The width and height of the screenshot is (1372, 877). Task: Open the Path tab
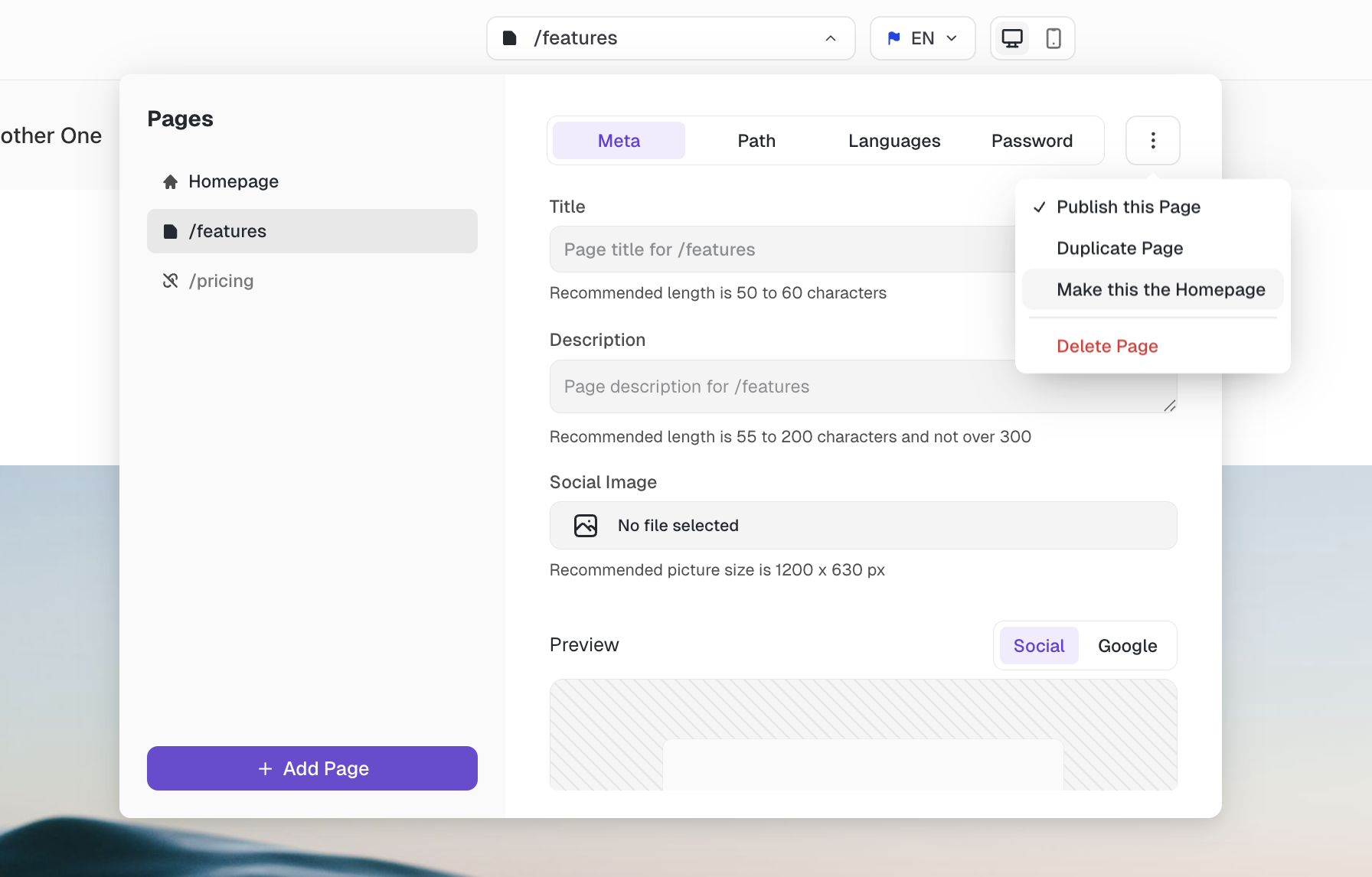[x=756, y=141]
